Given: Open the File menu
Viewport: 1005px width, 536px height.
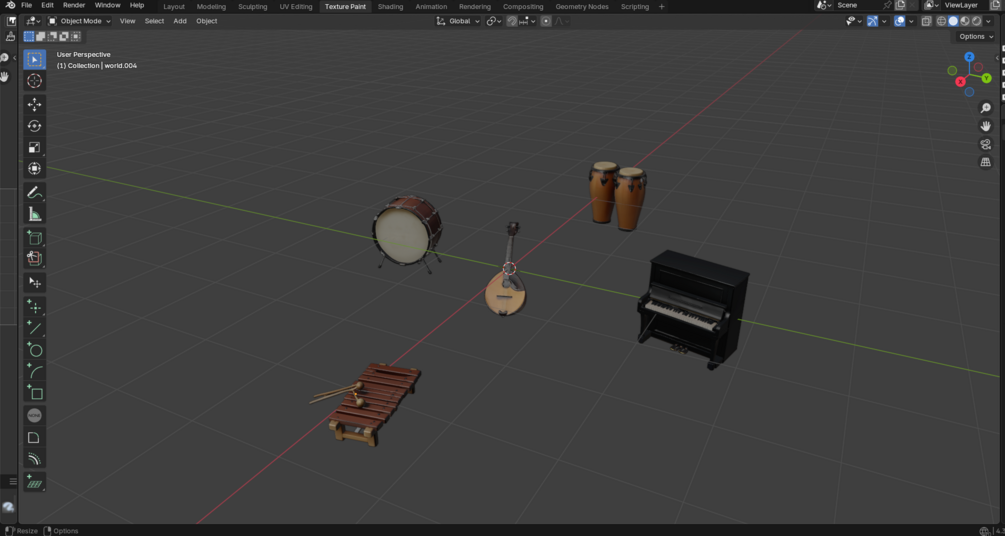Looking at the screenshot, I should (26, 5).
